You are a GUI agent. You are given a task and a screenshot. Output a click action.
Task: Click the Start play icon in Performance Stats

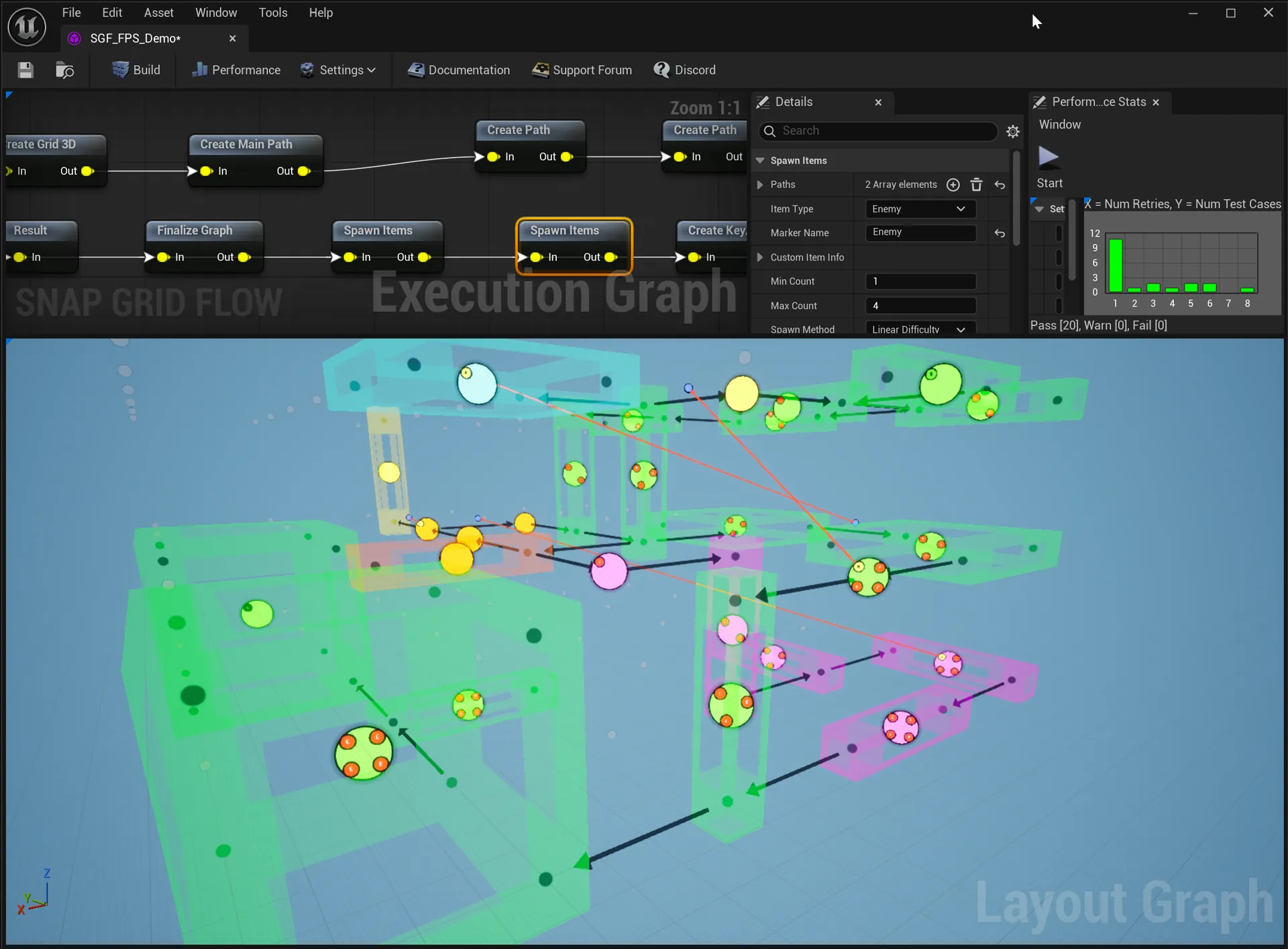click(1049, 157)
